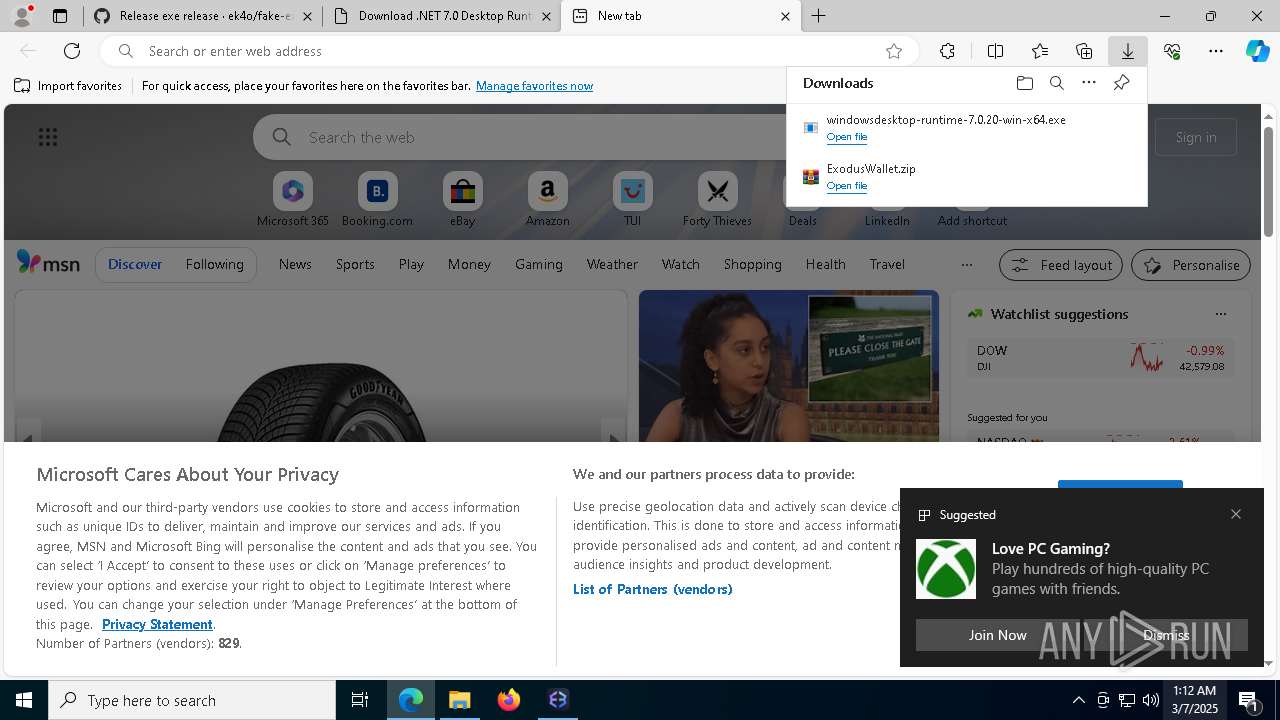Expand more MSN categories ellipsis
The width and height of the screenshot is (1280, 720).
point(966,264)
